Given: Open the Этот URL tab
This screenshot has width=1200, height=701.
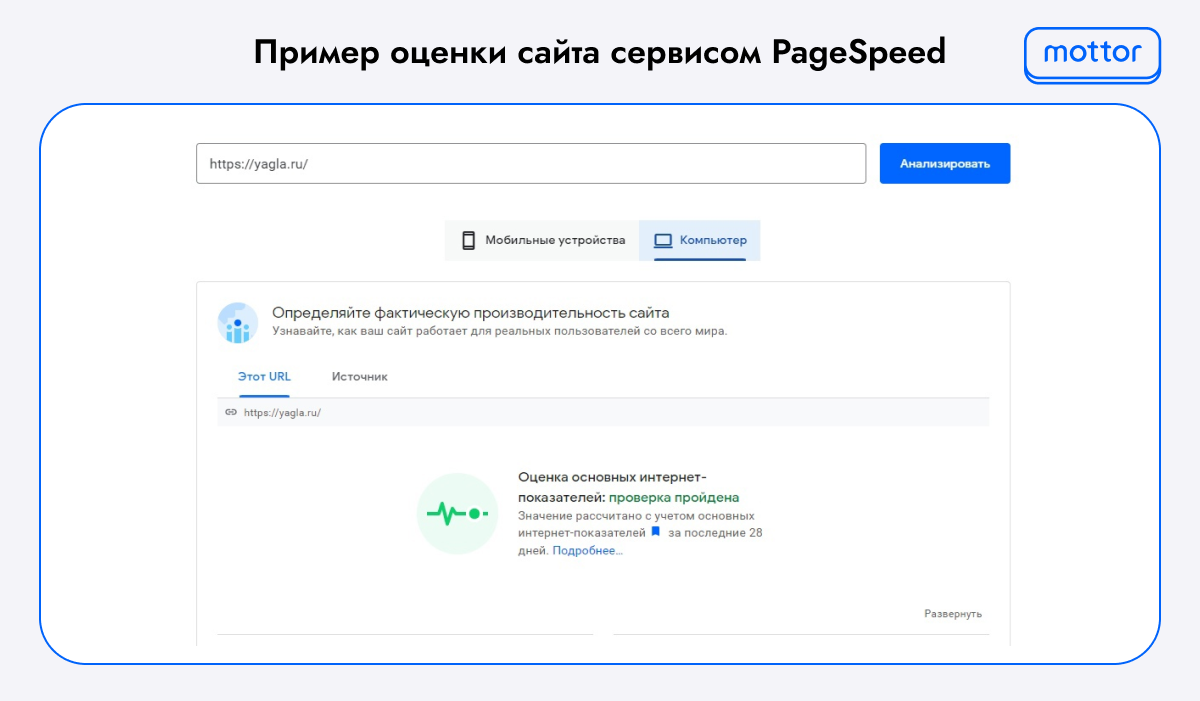Looking at the screenshot, I should pyautogui.click(x=264, y=377).
